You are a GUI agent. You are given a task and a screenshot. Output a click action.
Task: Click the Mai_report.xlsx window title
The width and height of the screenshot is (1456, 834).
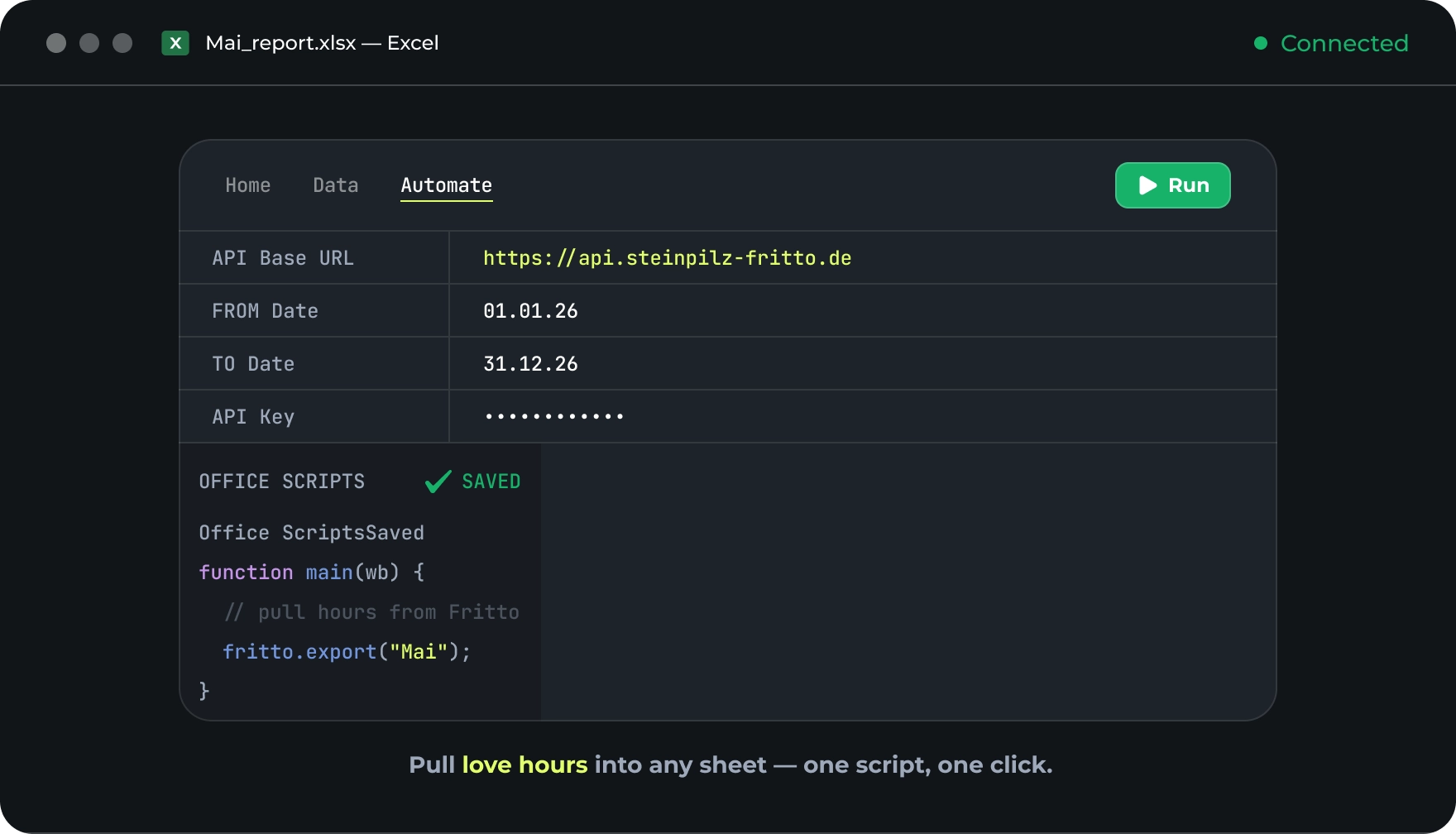pyautogui.click(x=322, y=43)
